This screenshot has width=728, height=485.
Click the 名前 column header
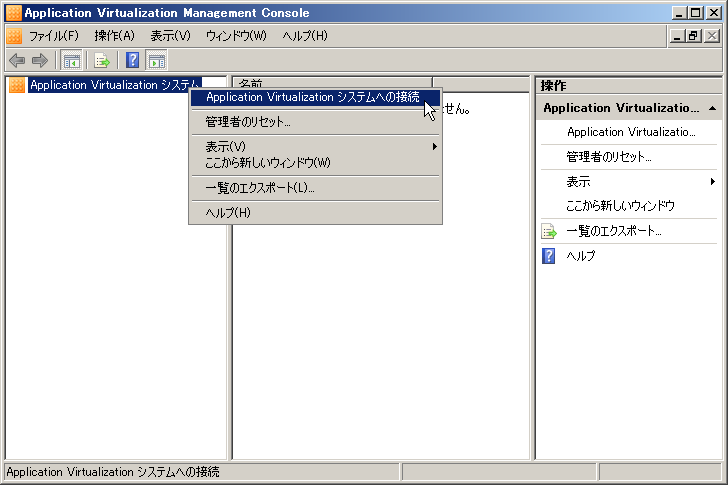coord(332,83)
